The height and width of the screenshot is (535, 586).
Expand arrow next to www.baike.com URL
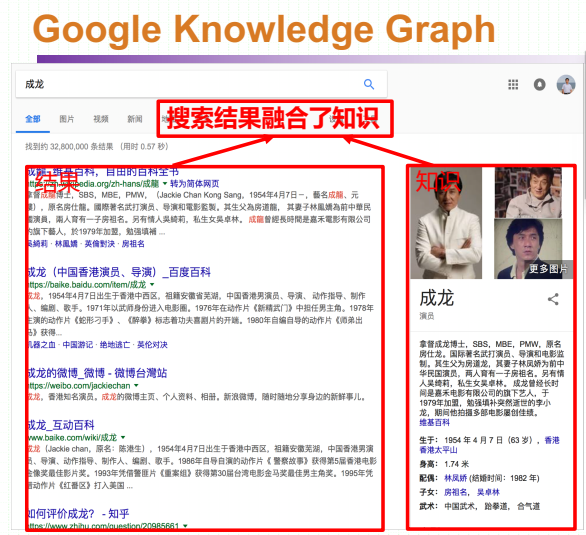click(123, 437)
